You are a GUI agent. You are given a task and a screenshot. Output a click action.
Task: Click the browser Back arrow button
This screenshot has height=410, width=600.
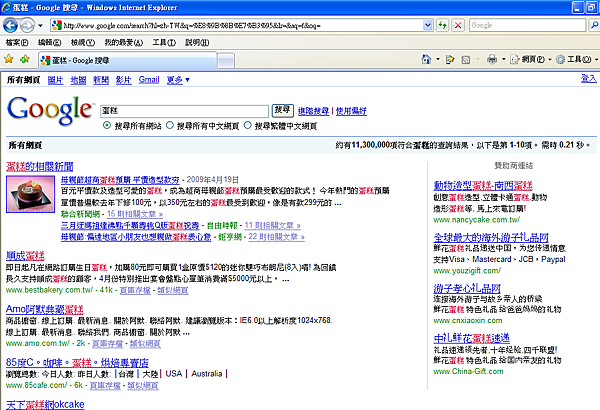pos(10,26)
